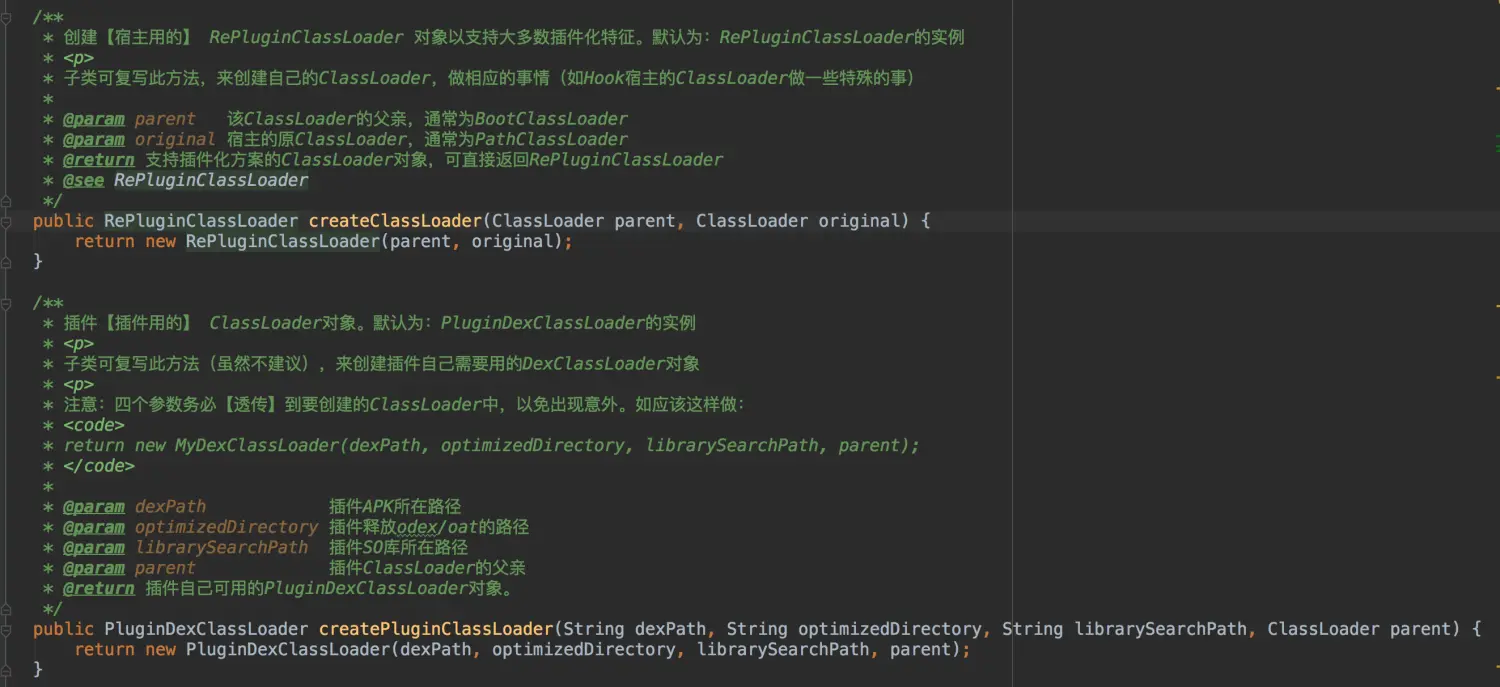Screen dimensions: 1500x687
Task: Click the RePluginClassLoader return type
Action: [201, 221]
